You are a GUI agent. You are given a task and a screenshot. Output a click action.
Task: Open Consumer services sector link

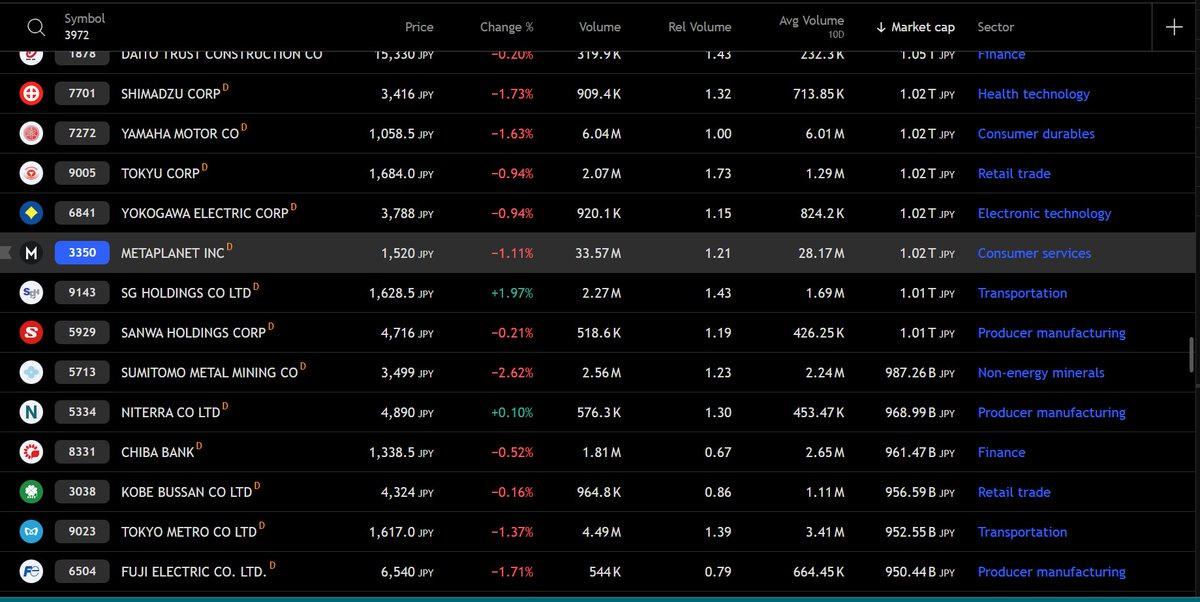pyautogui.click(x=1034, y=254)
